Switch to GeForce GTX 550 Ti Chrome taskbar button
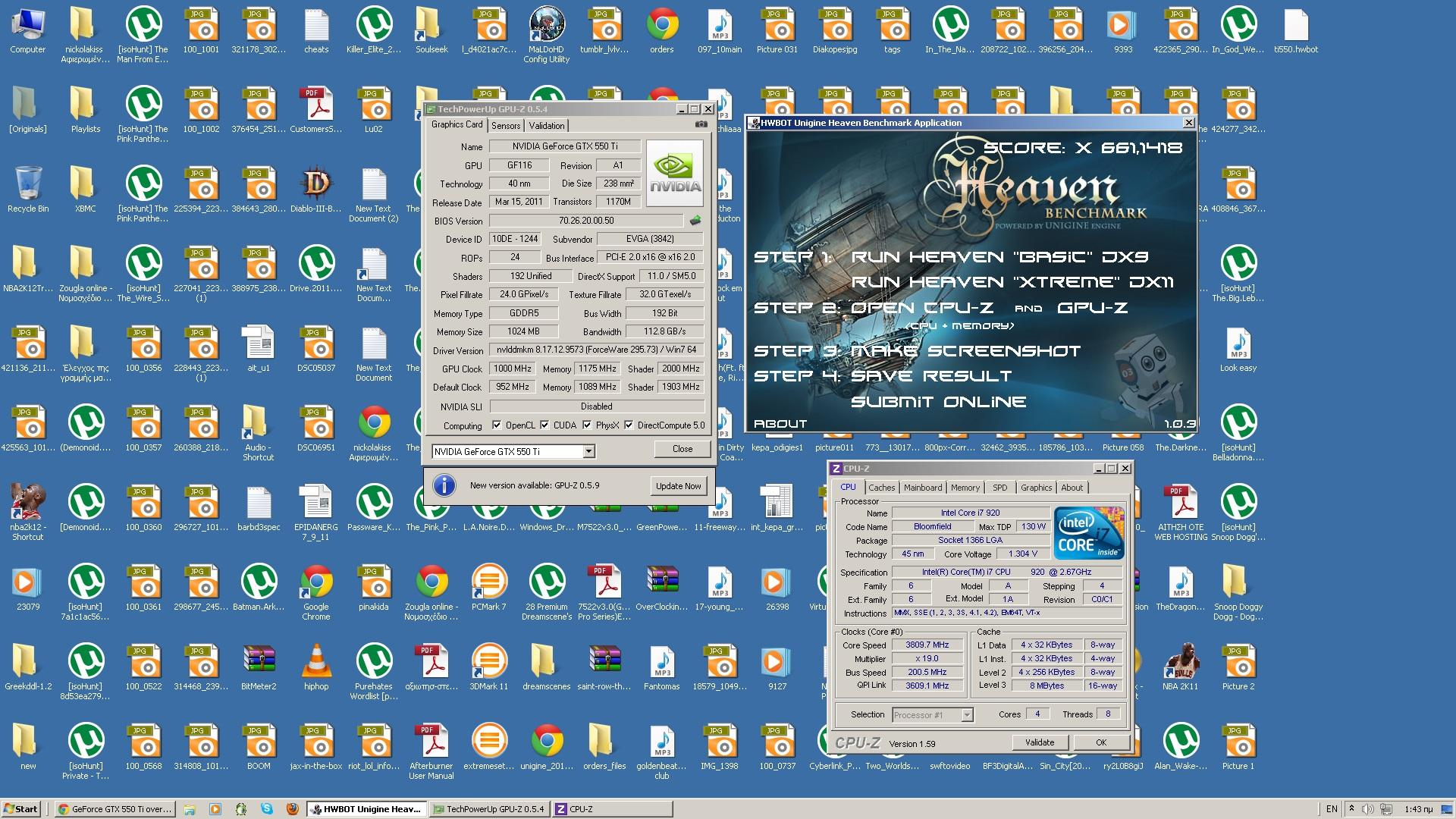Screen dimensions: 1456x819 coord(116,809)
